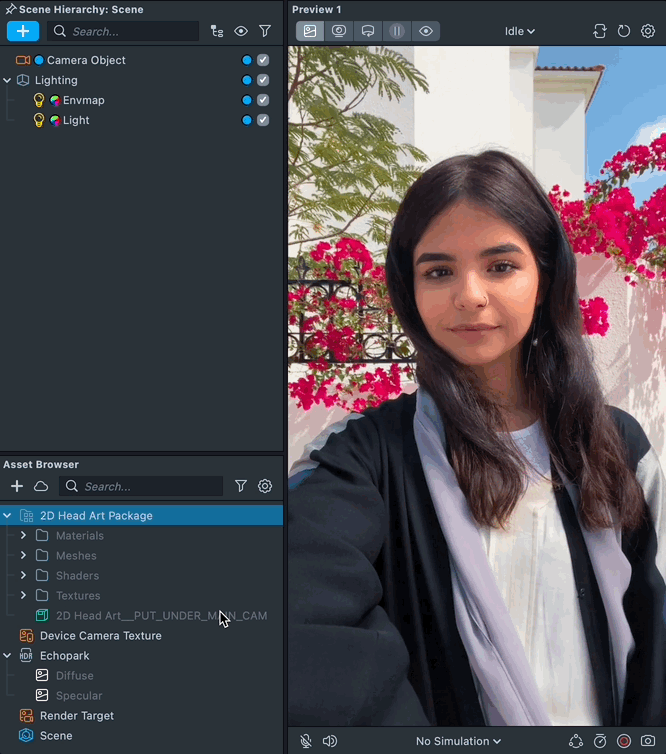Mute the microphone in Preview panel

tap(307, 741)
